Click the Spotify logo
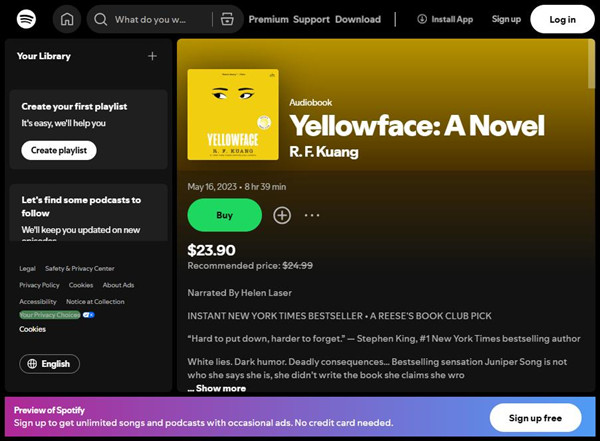The height and width of the screenshot is (441, 600). (26, 19)
